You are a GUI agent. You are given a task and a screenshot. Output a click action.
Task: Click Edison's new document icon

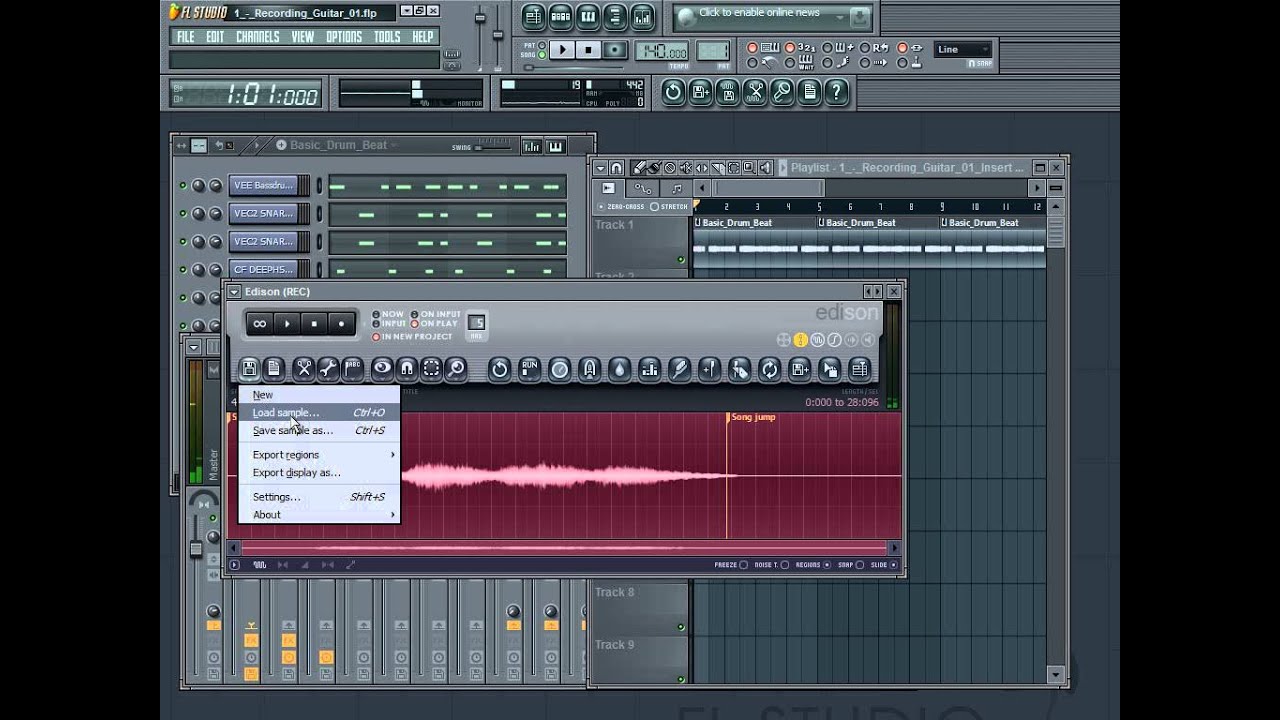pos(274,369)
